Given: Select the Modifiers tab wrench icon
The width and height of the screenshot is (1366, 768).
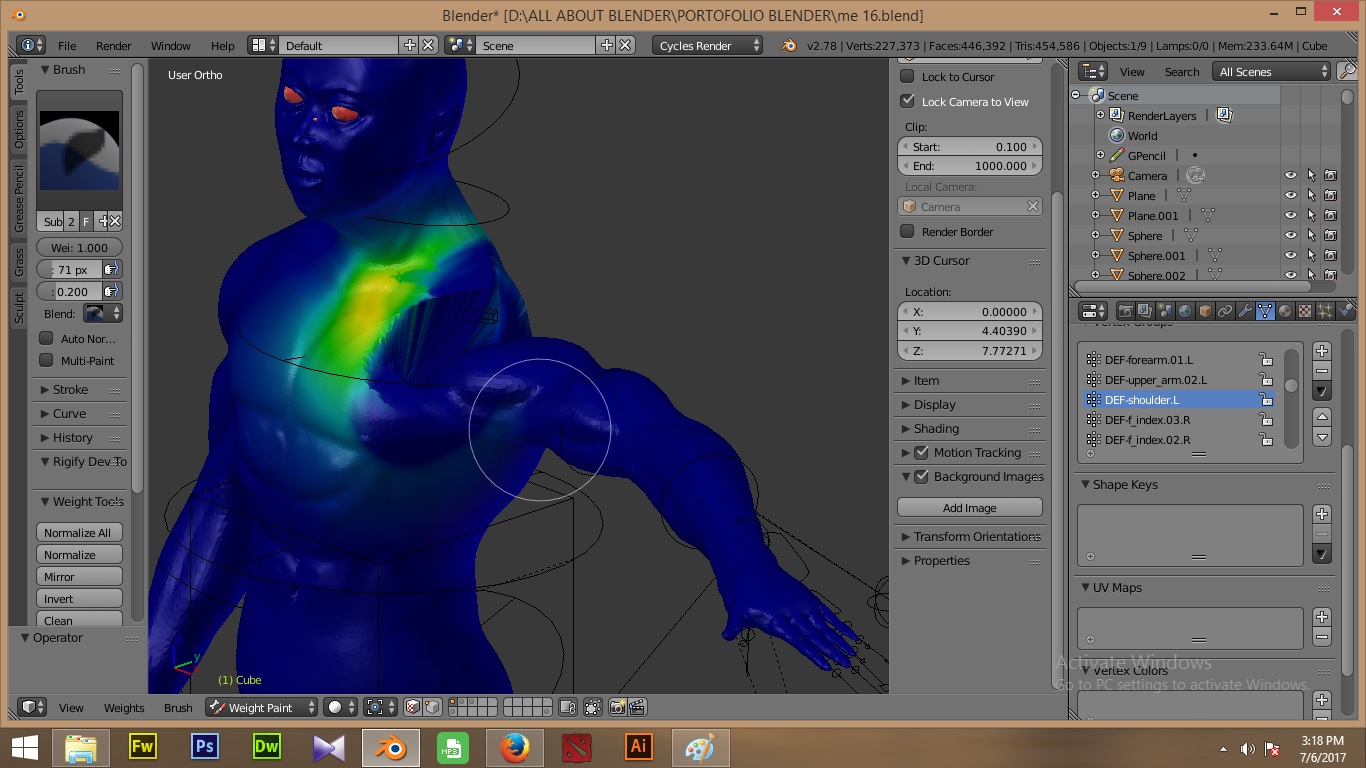Looking at the screenshot, I should click(x=1246, y=311).
